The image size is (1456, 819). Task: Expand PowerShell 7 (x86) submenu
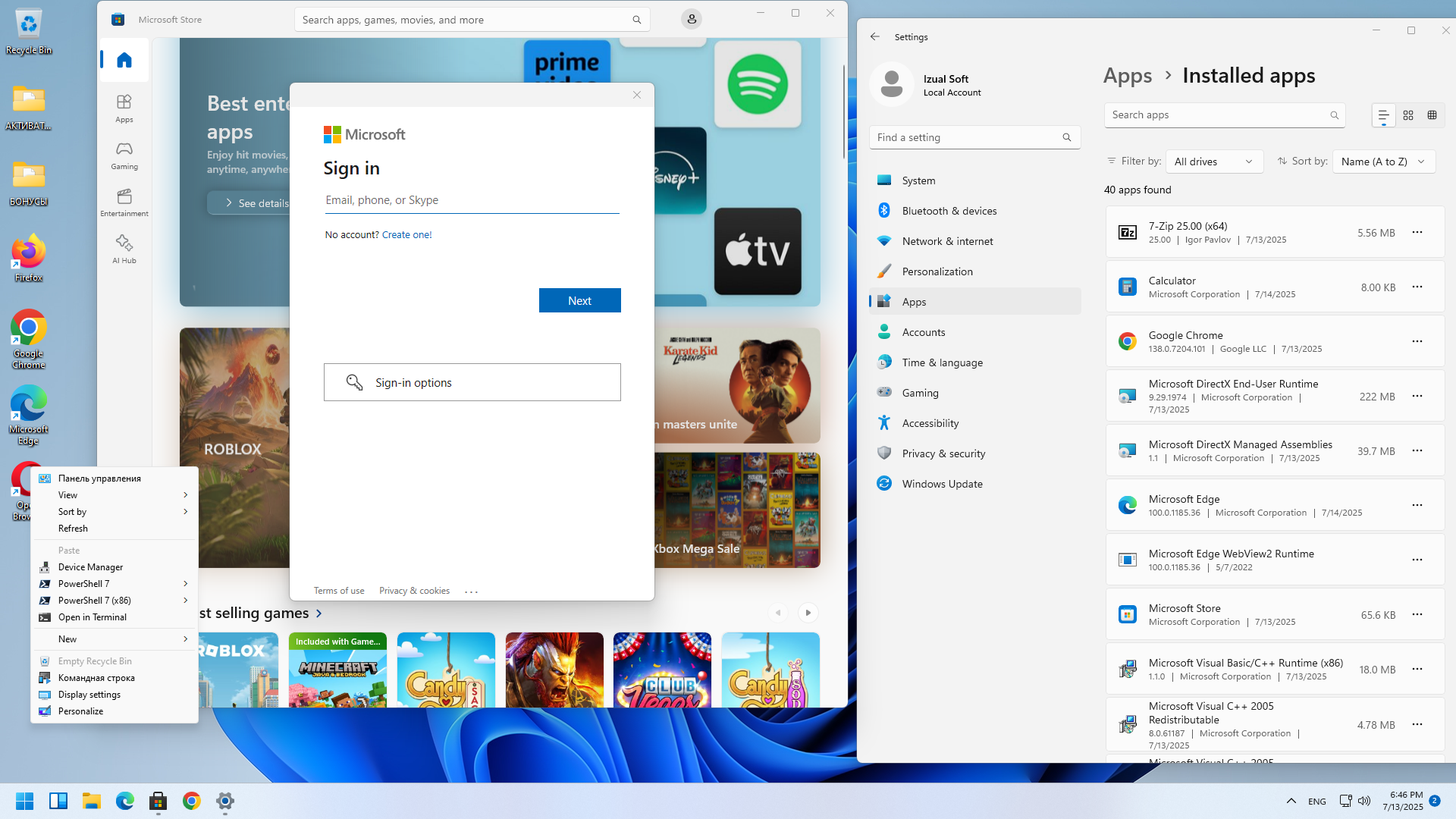(x=114, y=601)
